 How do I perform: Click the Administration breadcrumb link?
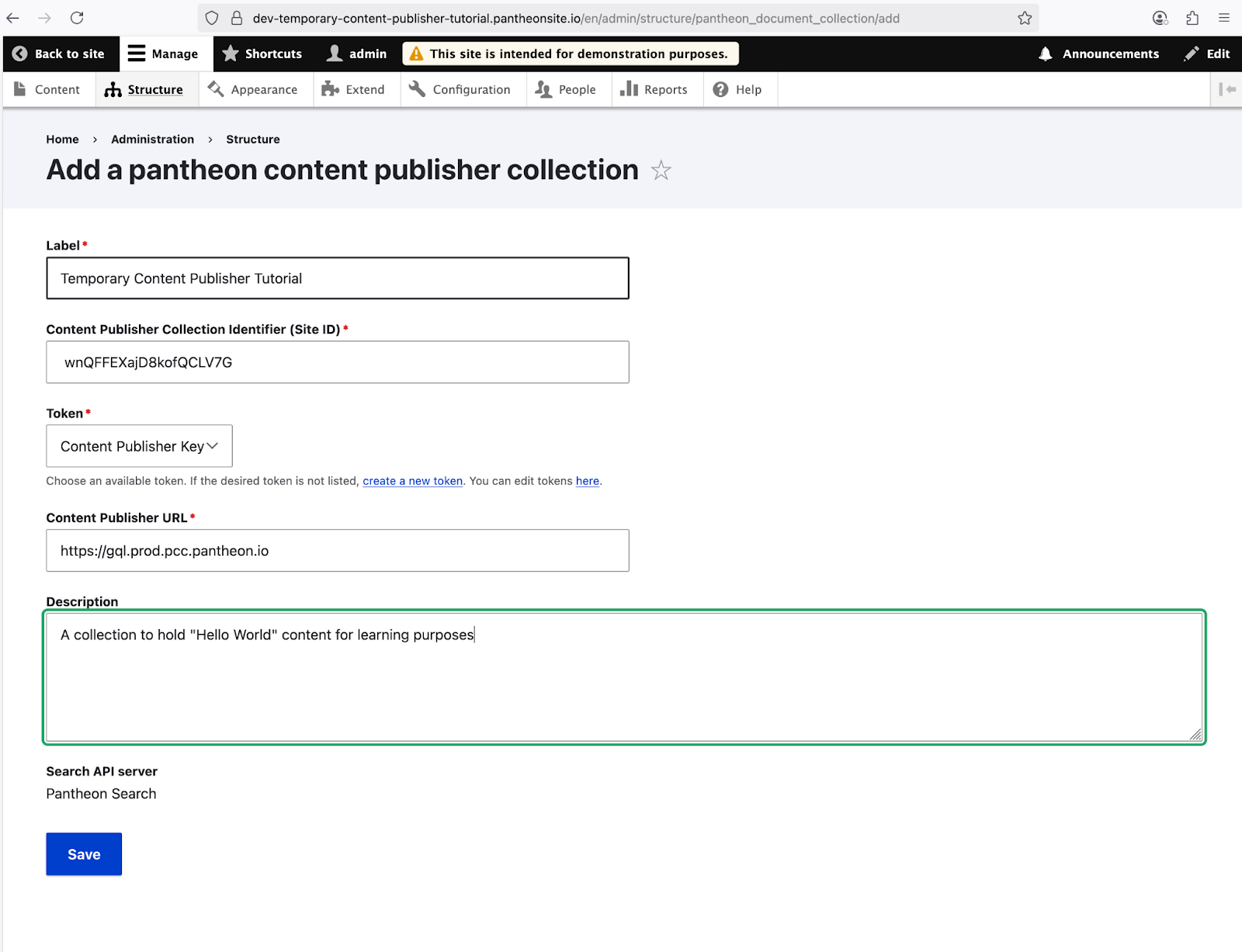(x=152, y=139)
